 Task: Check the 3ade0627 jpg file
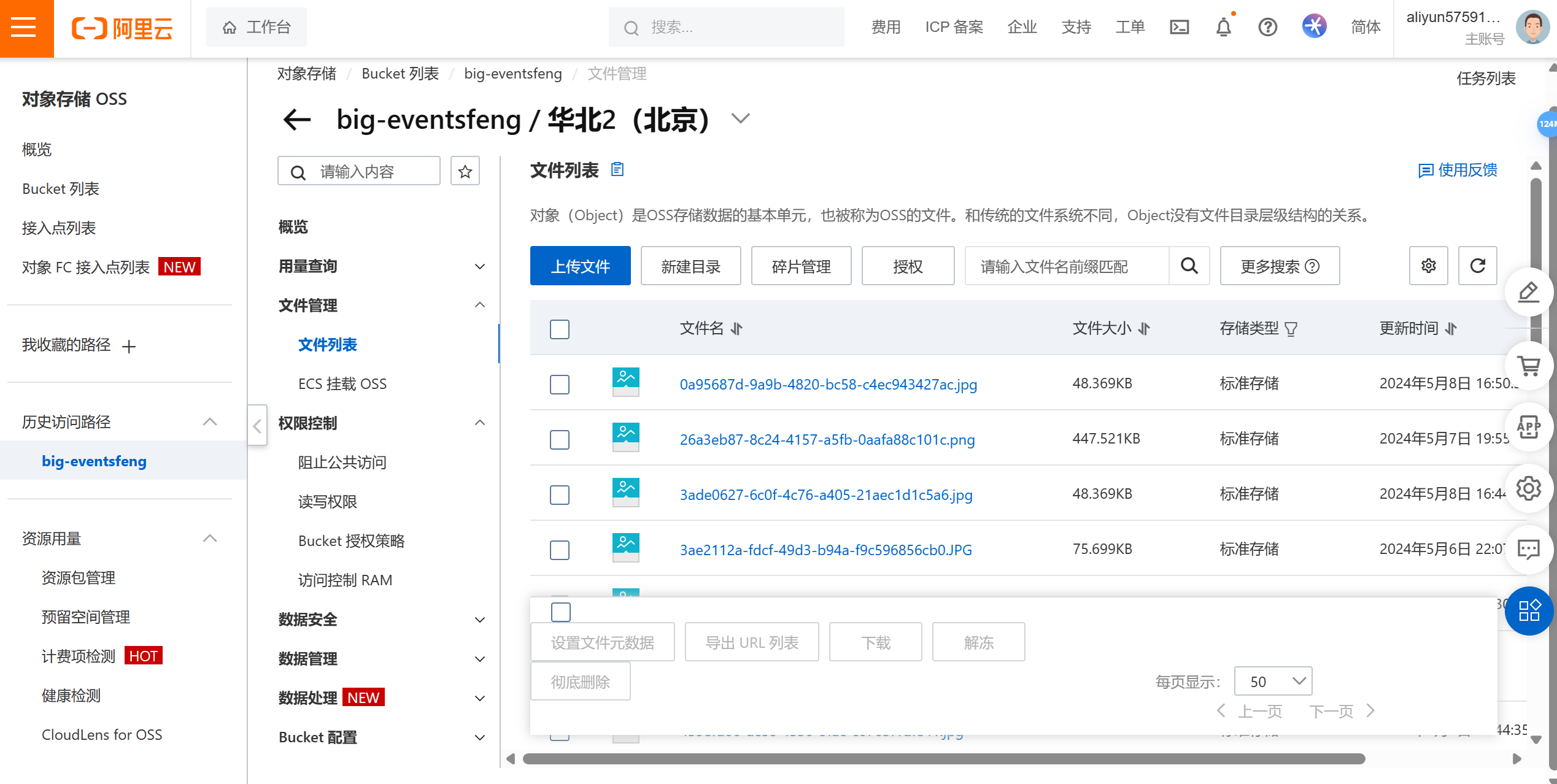(560, 495)
